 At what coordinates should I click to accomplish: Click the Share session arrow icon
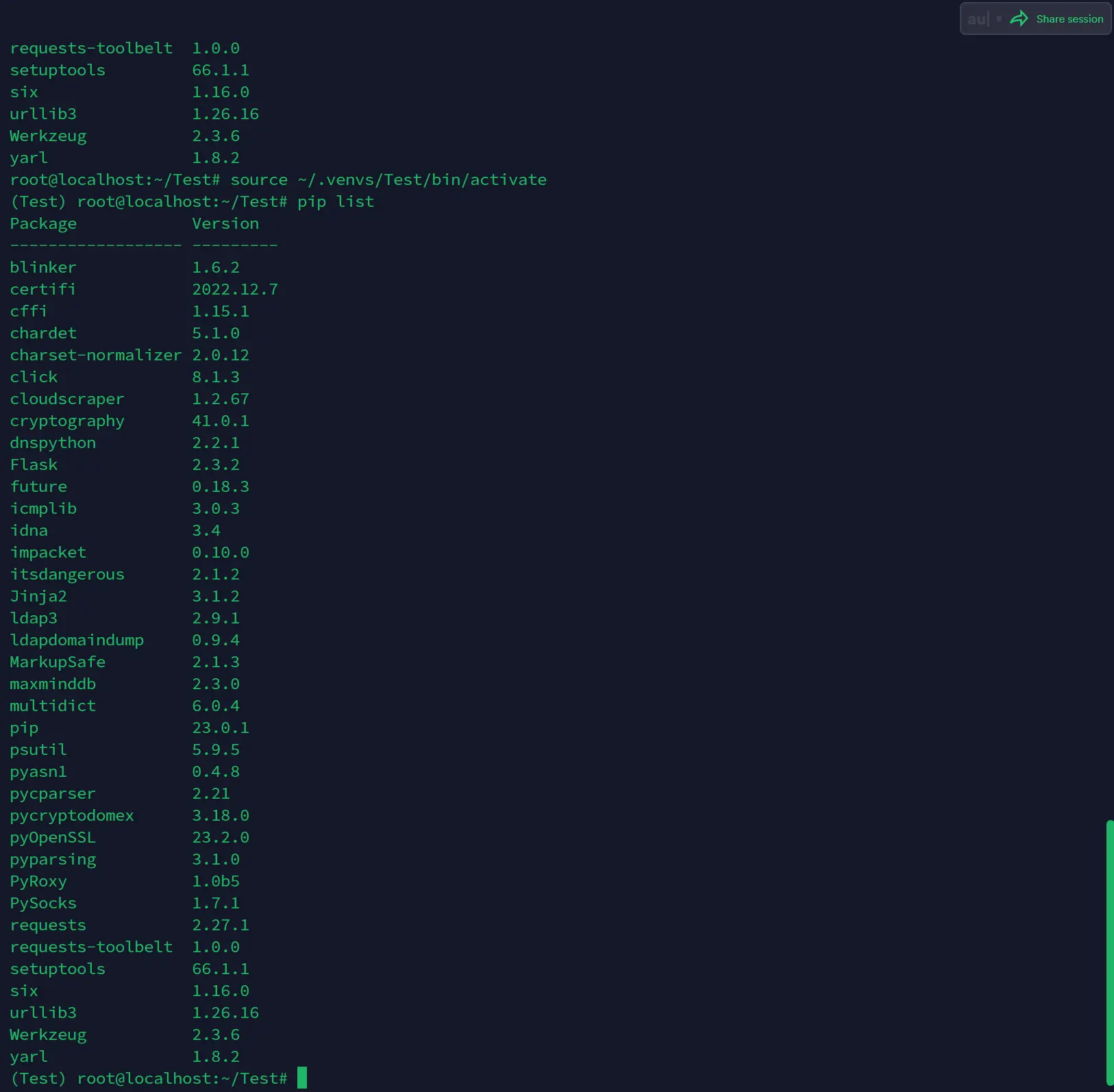click(1020, 18)
